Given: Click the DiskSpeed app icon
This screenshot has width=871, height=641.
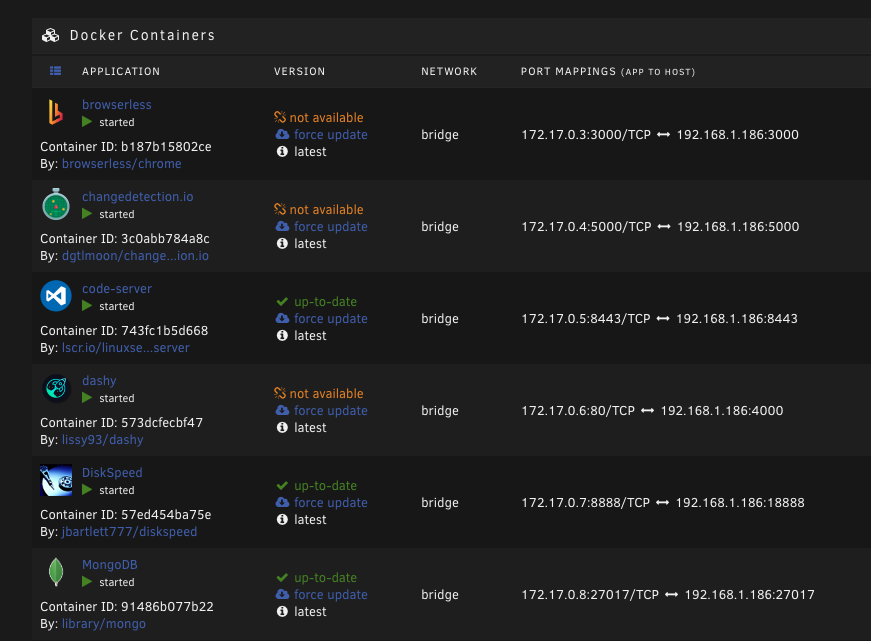Looking at the screenshot, I should pyautogui.click(x=56, y=480).
